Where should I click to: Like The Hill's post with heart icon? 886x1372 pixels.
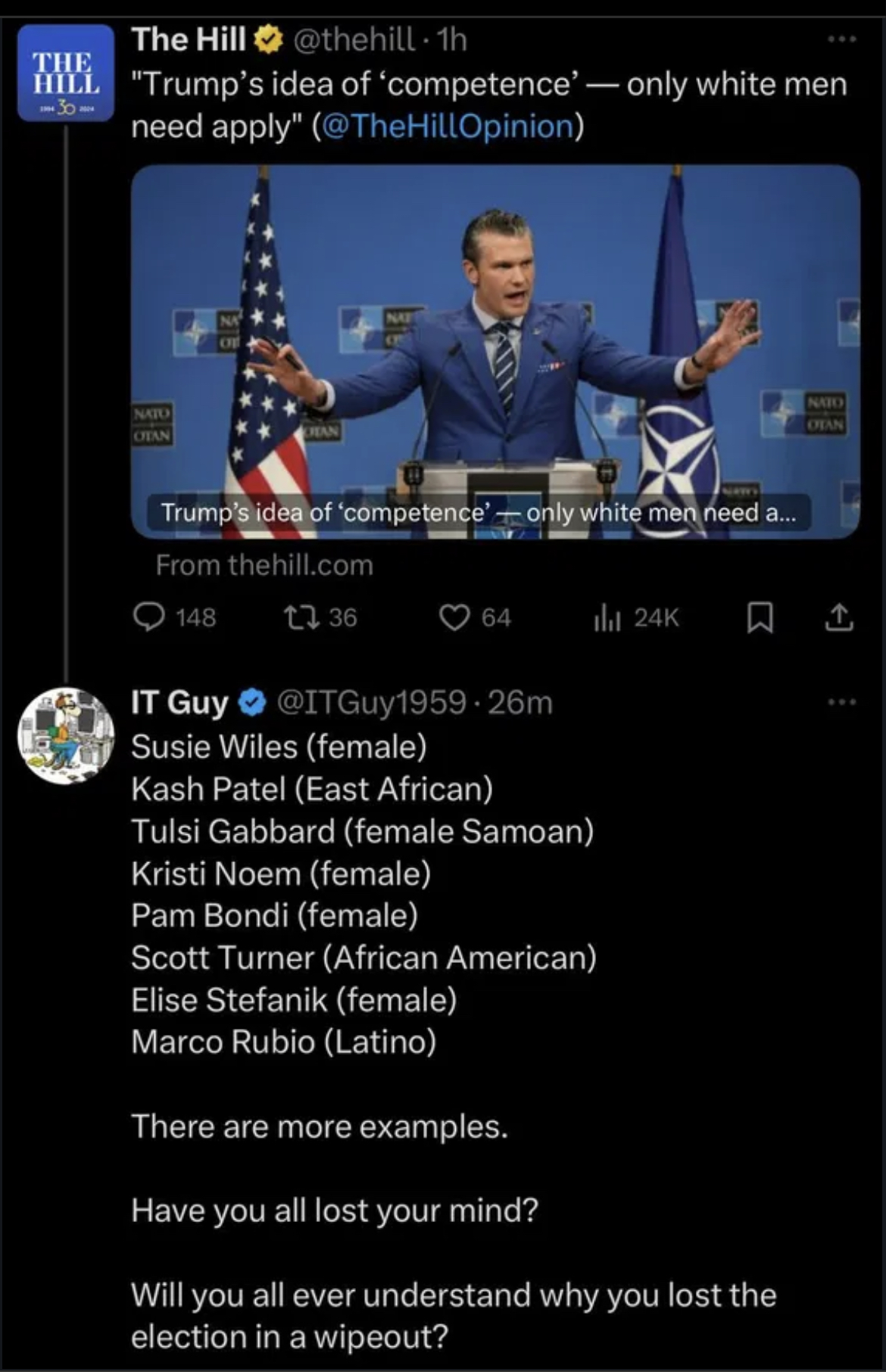click(x=454, y=618)
